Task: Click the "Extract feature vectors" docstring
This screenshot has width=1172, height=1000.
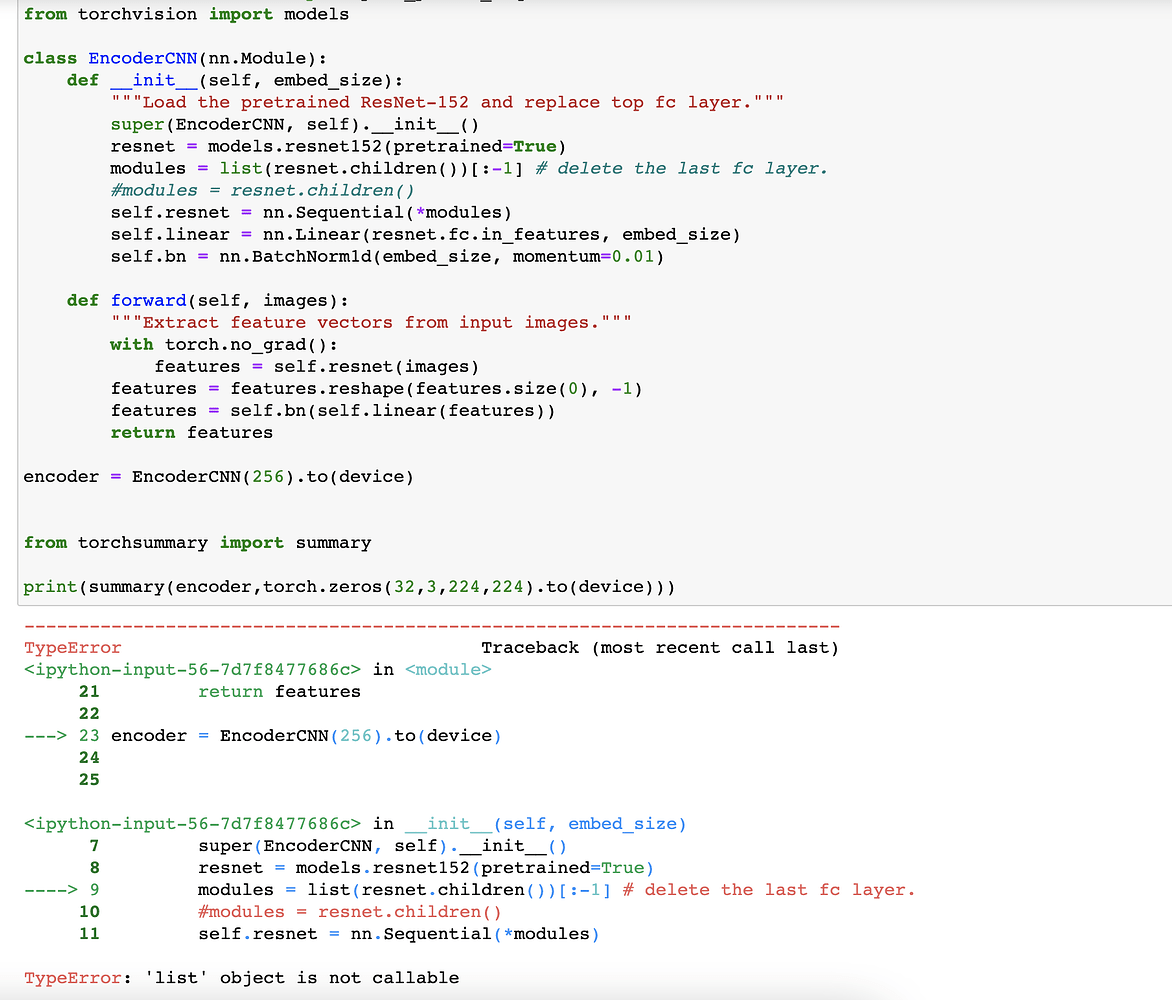Action: [x=370, y=322]
